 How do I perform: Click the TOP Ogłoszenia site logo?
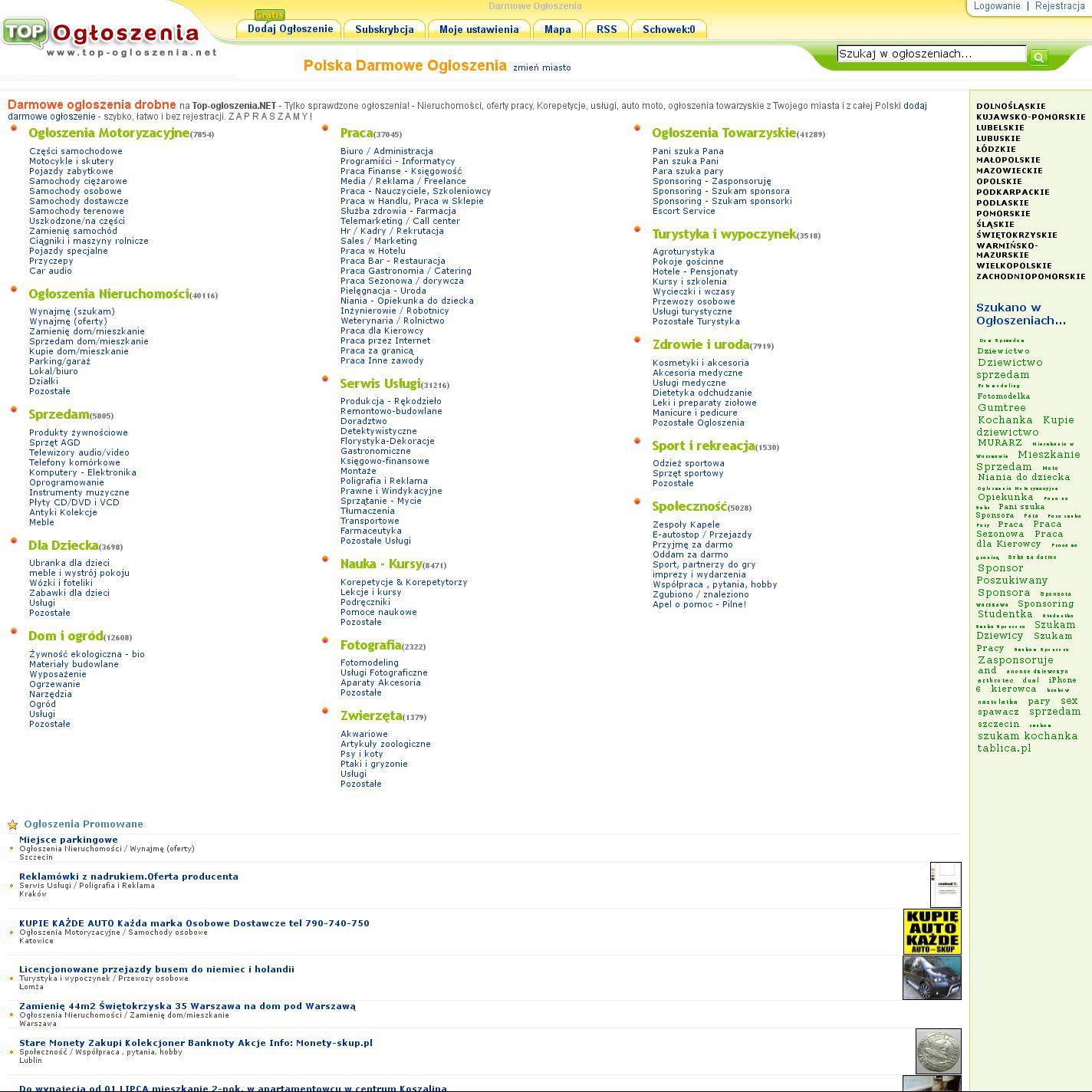(107, 37)
